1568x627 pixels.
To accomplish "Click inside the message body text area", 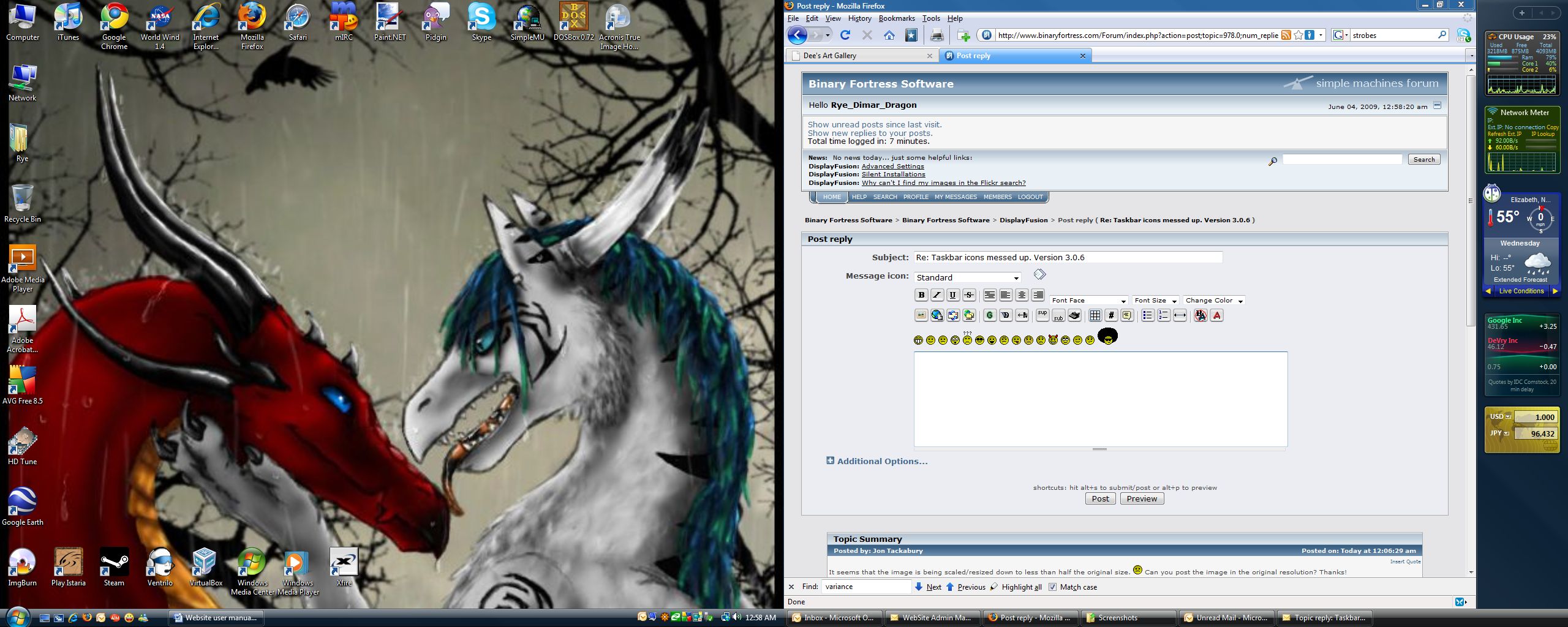I will pos(1101,399).
